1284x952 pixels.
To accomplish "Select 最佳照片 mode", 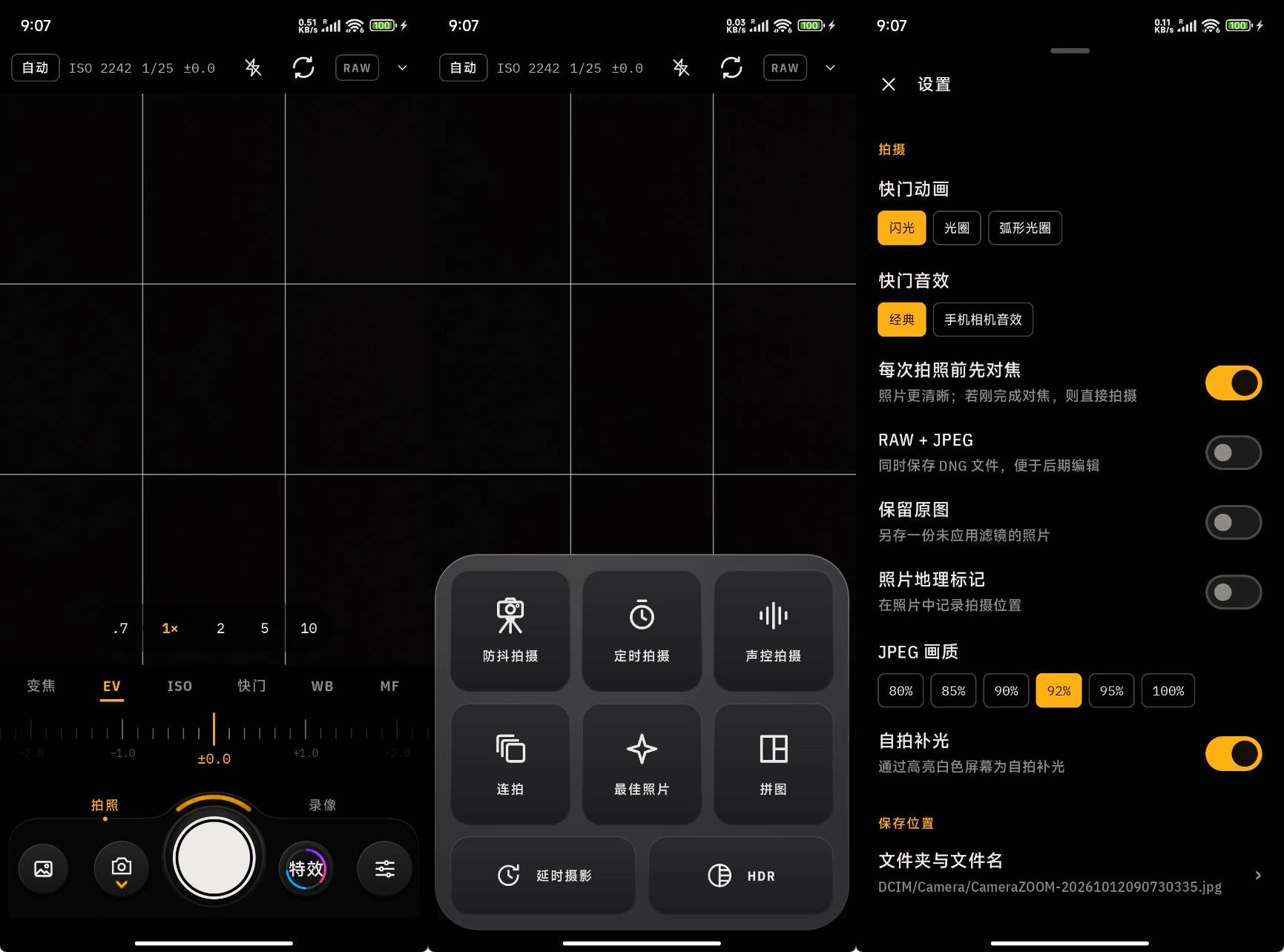I will tap(642, 764).
